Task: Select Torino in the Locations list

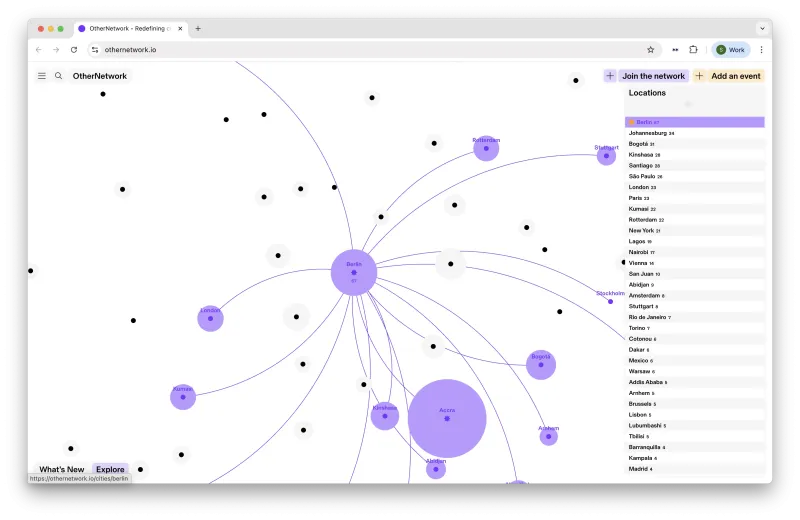Action: pos(694,328)
